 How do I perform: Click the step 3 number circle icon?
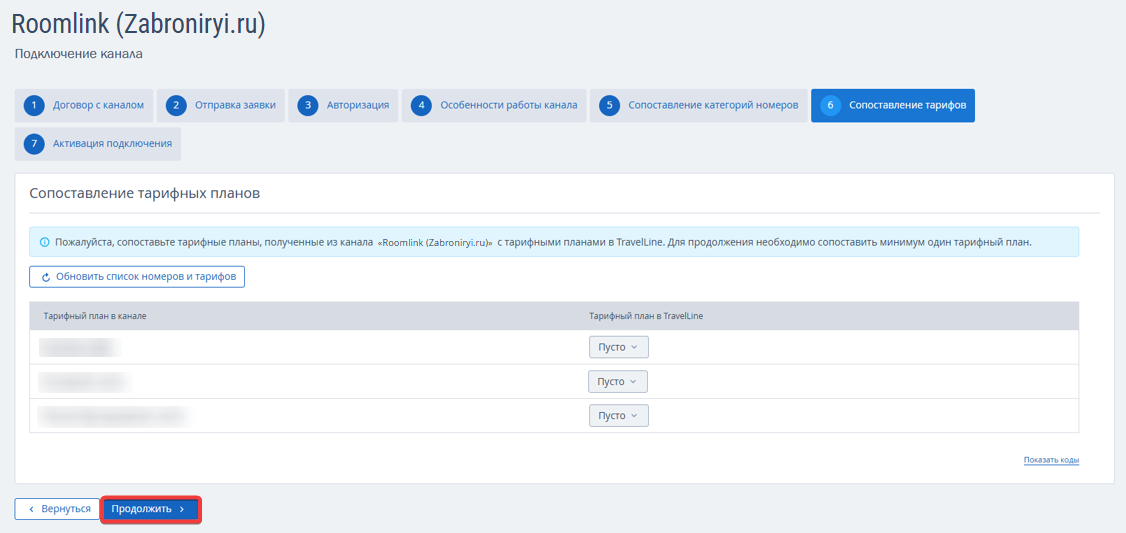pos(309,105)
